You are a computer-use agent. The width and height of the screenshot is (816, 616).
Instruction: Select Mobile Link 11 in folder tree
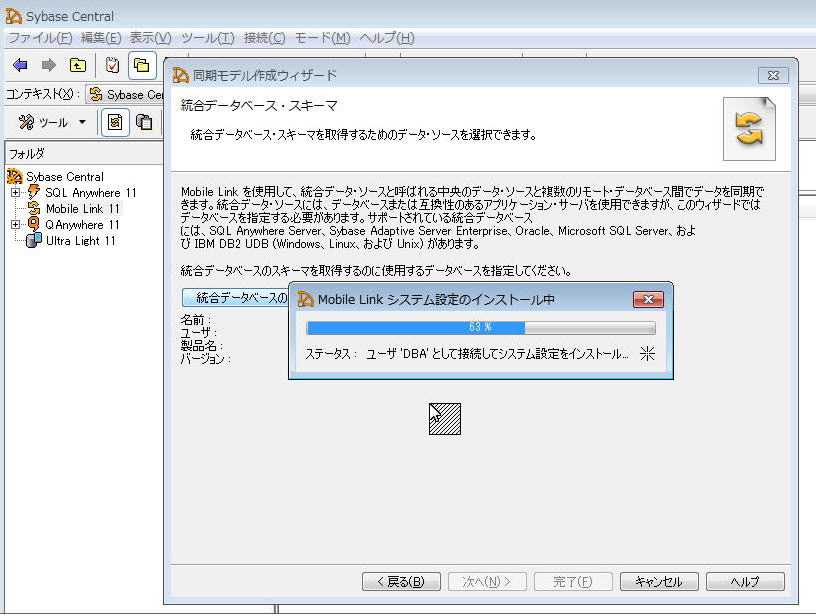pyautogui.click(x=82, y=208)
